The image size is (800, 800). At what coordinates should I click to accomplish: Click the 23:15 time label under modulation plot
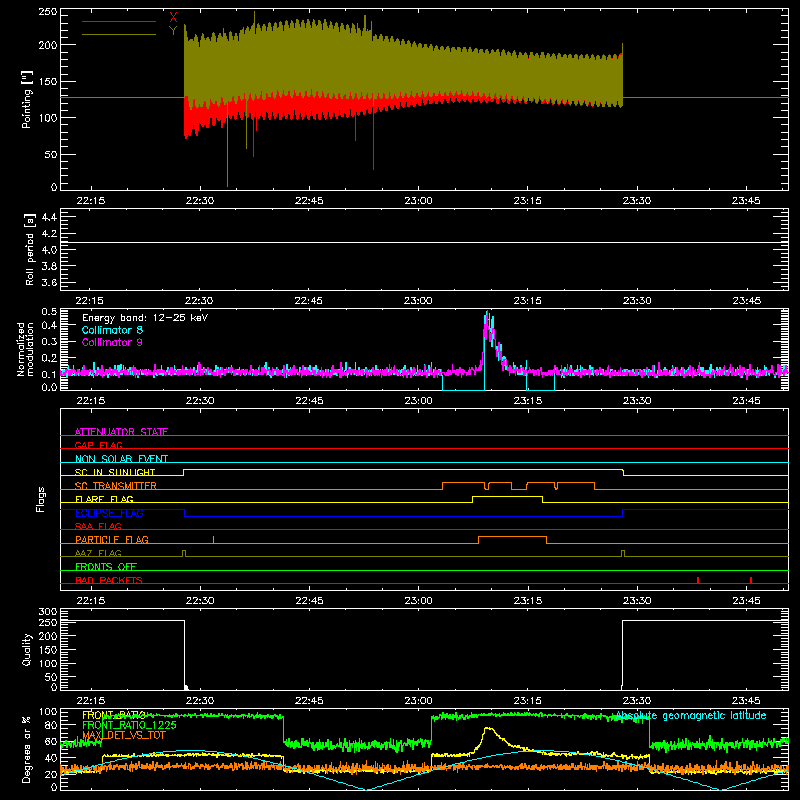click(528, 401)
